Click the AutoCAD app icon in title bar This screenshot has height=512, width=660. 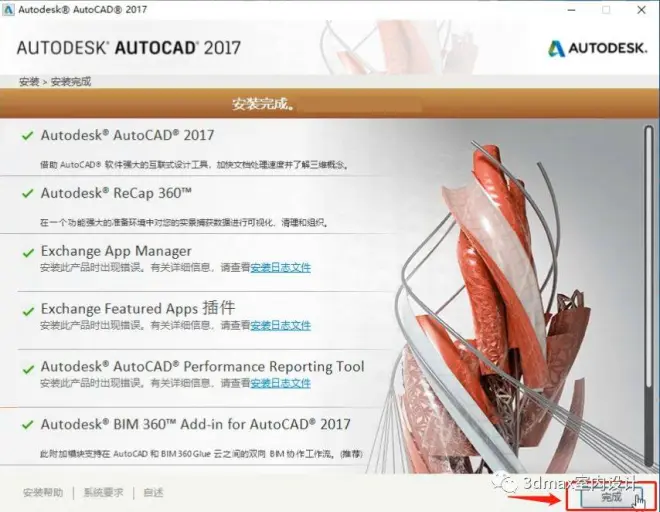8,10
